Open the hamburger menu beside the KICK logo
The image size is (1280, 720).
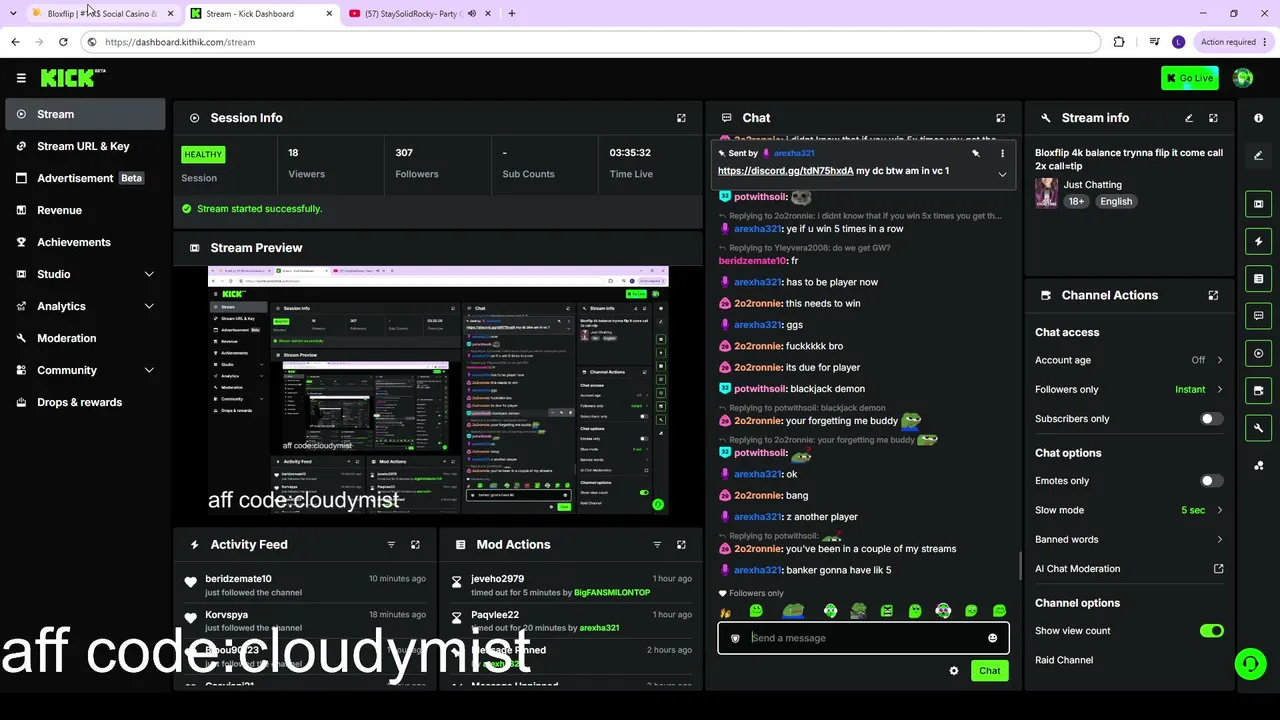click(x=21, y=78)
